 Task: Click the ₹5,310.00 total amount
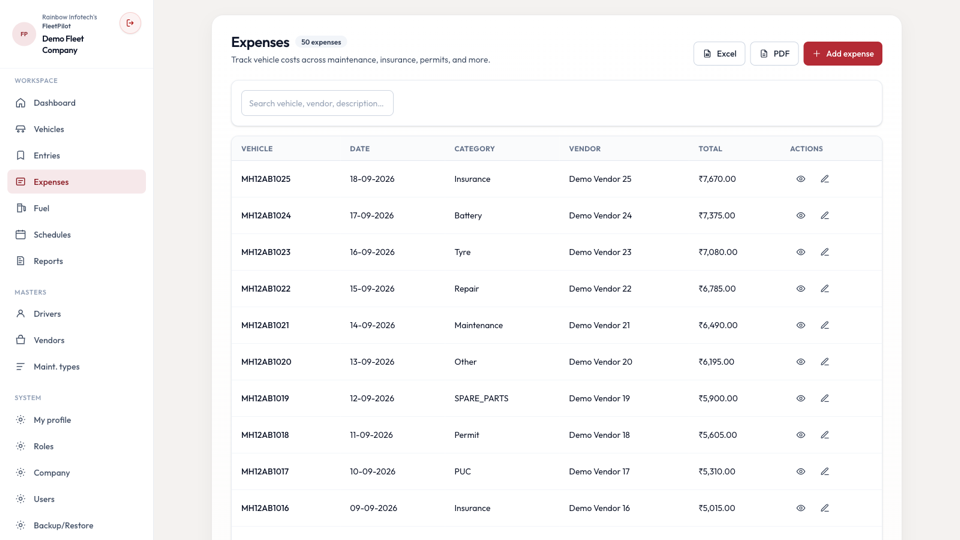click(717, 471)
